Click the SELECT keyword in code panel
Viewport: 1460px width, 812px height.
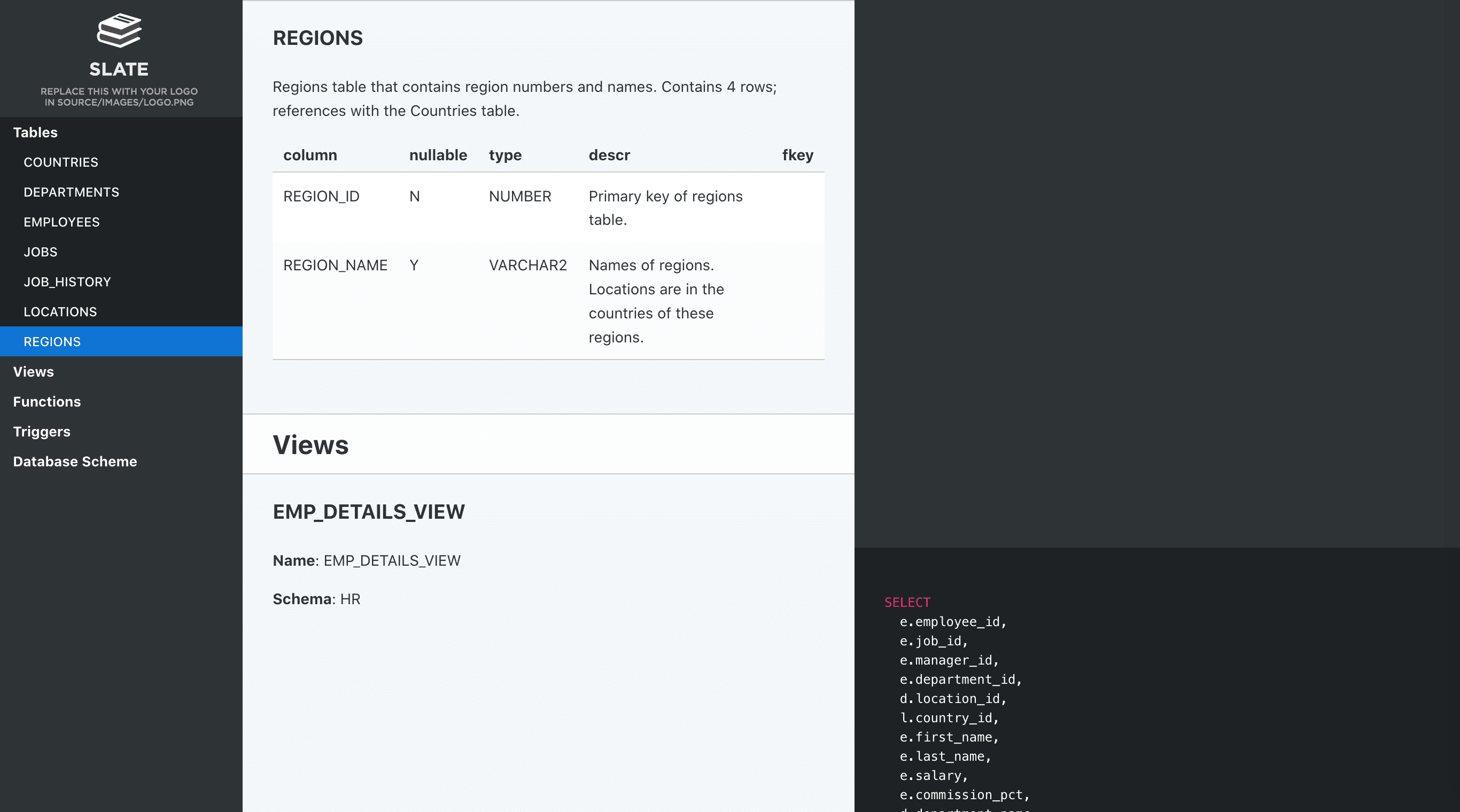coord(907,603)
